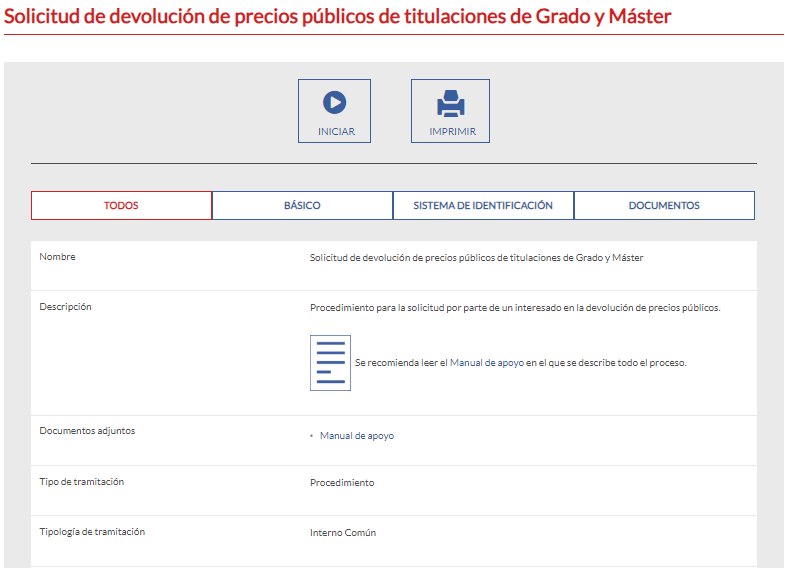This screenshot has width=785, height=568.
Task: Open Manual de apoyo under Documentos adjuntos
Action: pyautogui.click(x=357, y=436)
